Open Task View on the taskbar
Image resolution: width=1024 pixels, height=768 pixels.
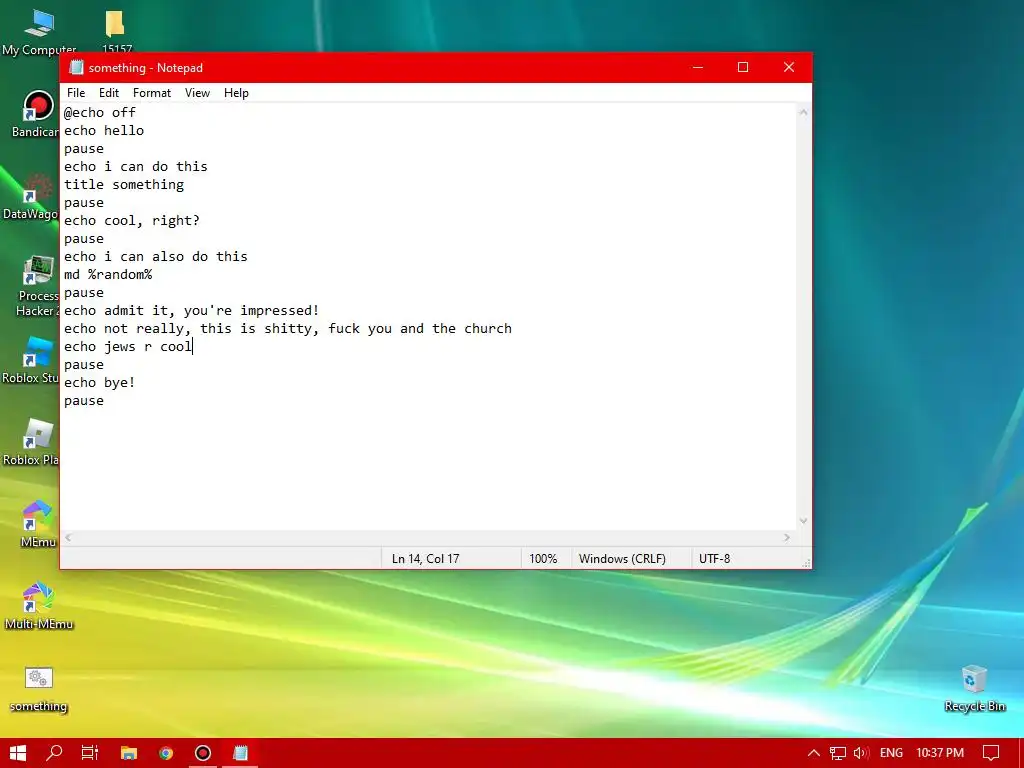[x=90, y=753]
